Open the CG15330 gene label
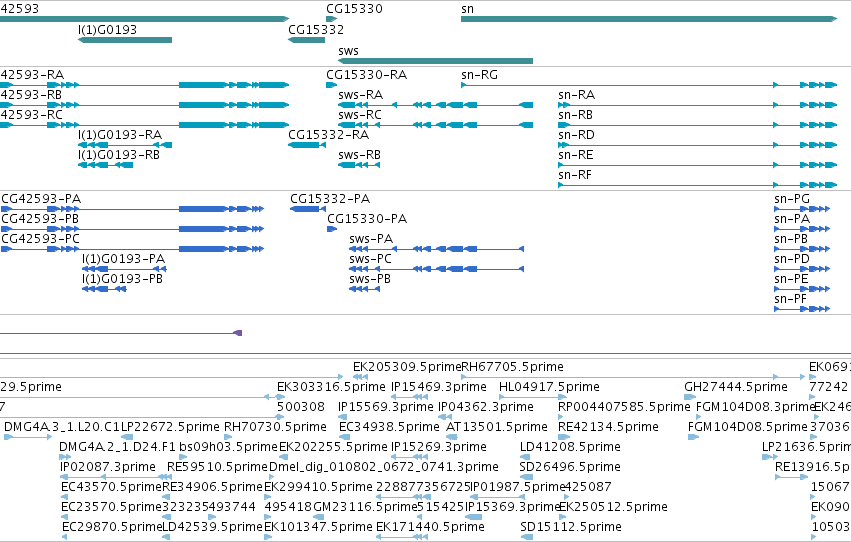Screen dimensions: 851x542 pos(354,9)
